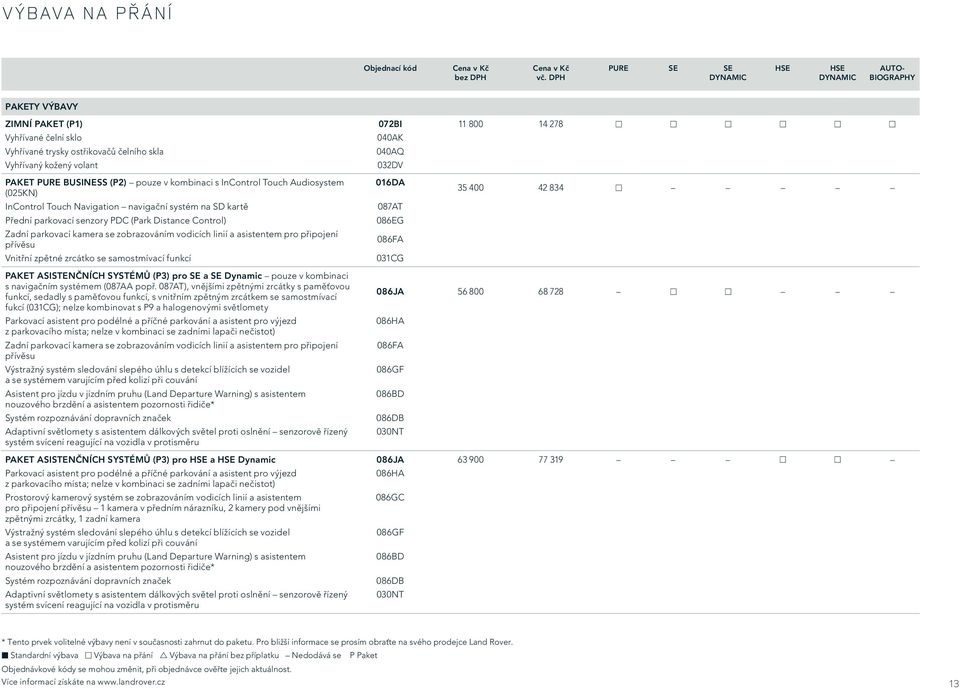Click Vyhřívané čelní sklo item

click(x=43, y=138)
